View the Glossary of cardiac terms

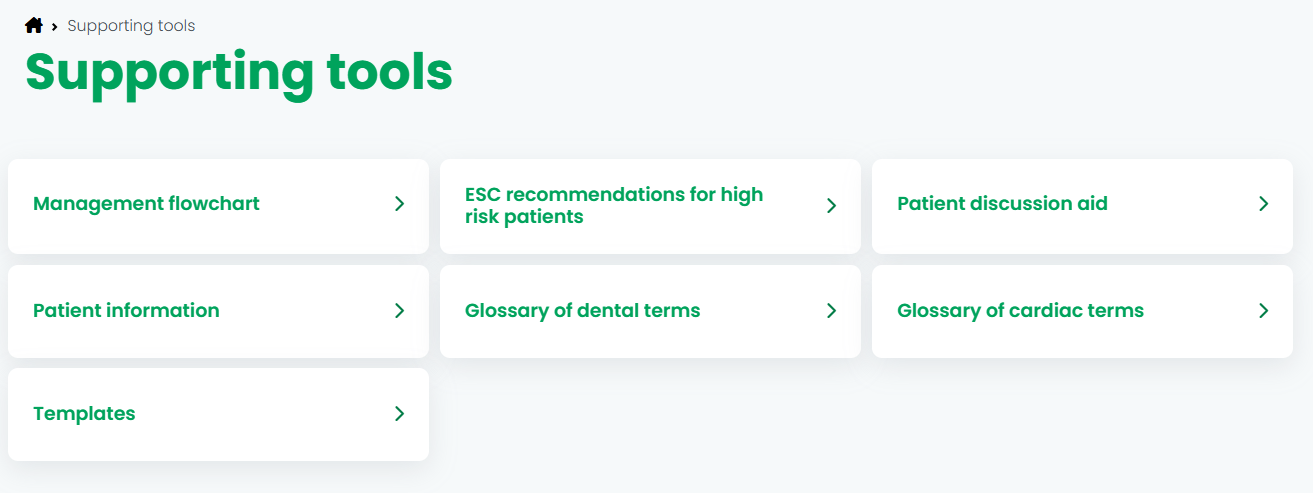point(1020,311)
